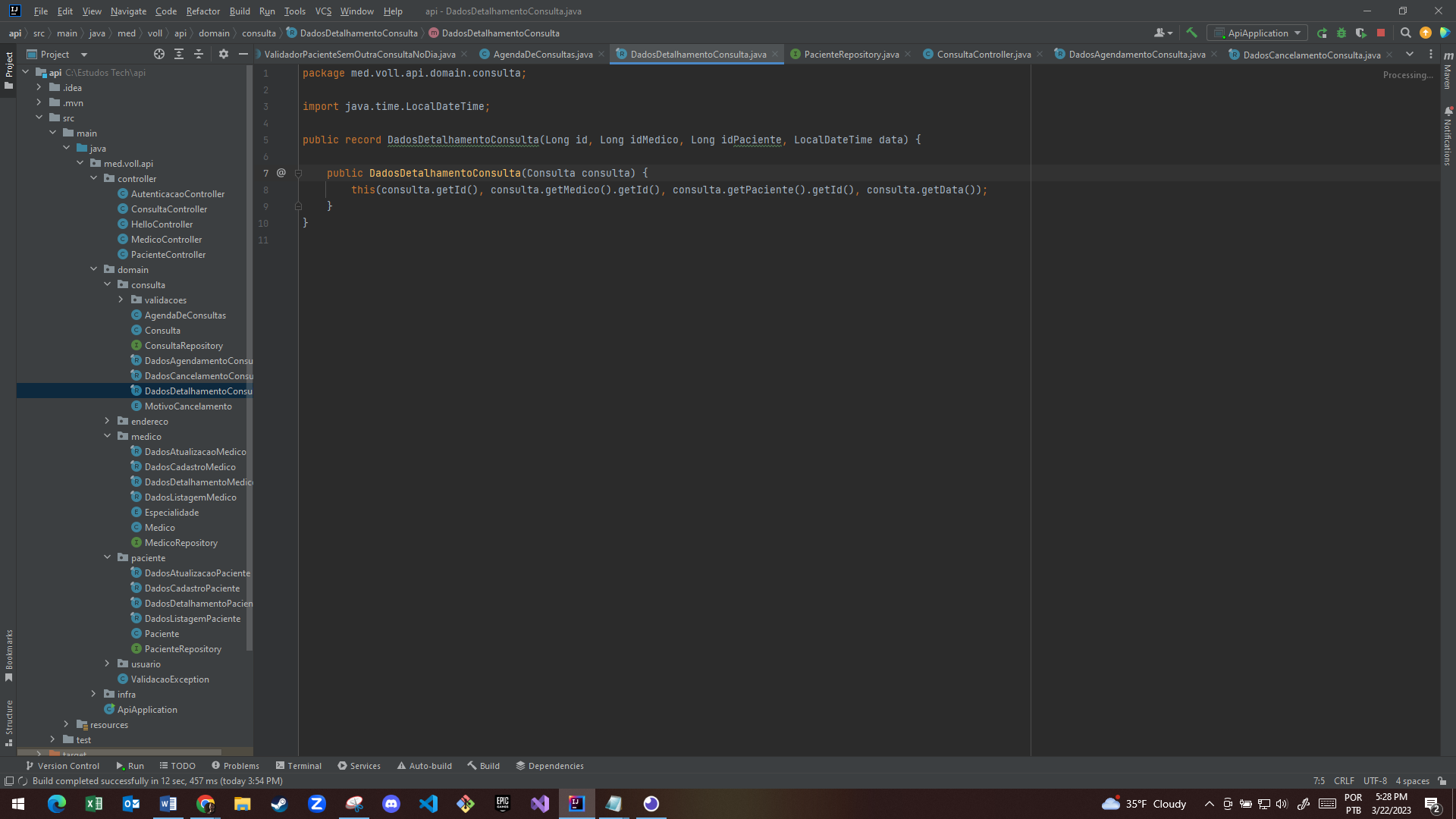Expand the endereco package
1456x819 pixels.
pos(108,421)
